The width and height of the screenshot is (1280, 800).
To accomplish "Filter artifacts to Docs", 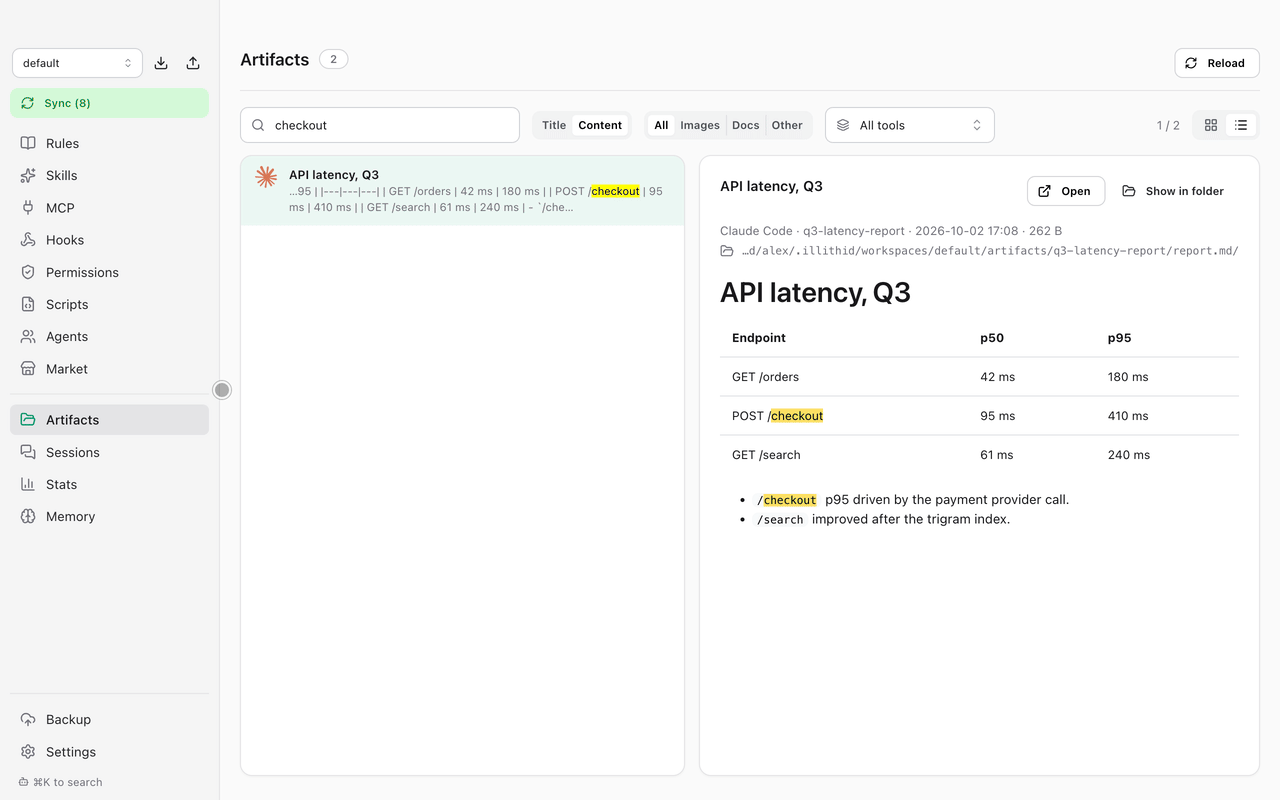I will click(746, 125).
